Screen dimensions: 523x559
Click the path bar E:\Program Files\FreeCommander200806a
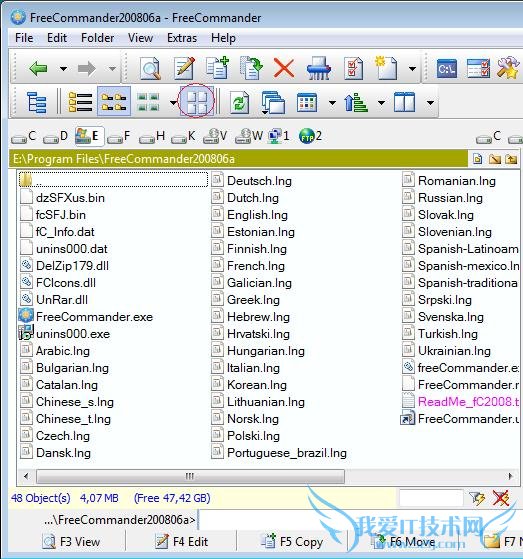coord(238,159)
